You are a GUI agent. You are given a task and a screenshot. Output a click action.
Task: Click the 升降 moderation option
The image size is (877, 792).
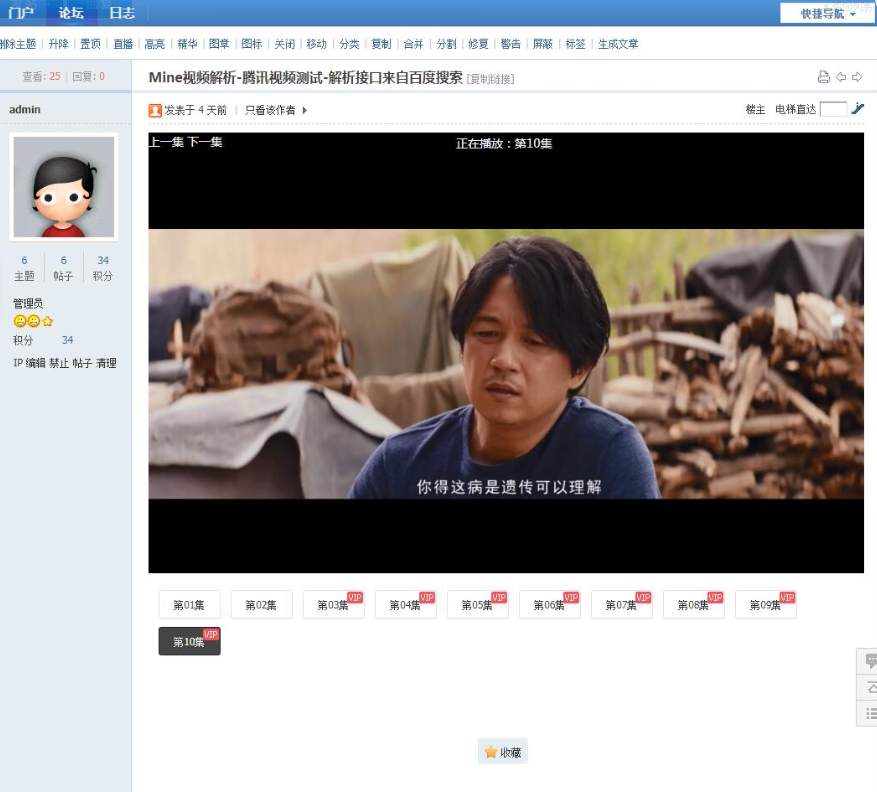pyautogui.click(x=58, y=44)
